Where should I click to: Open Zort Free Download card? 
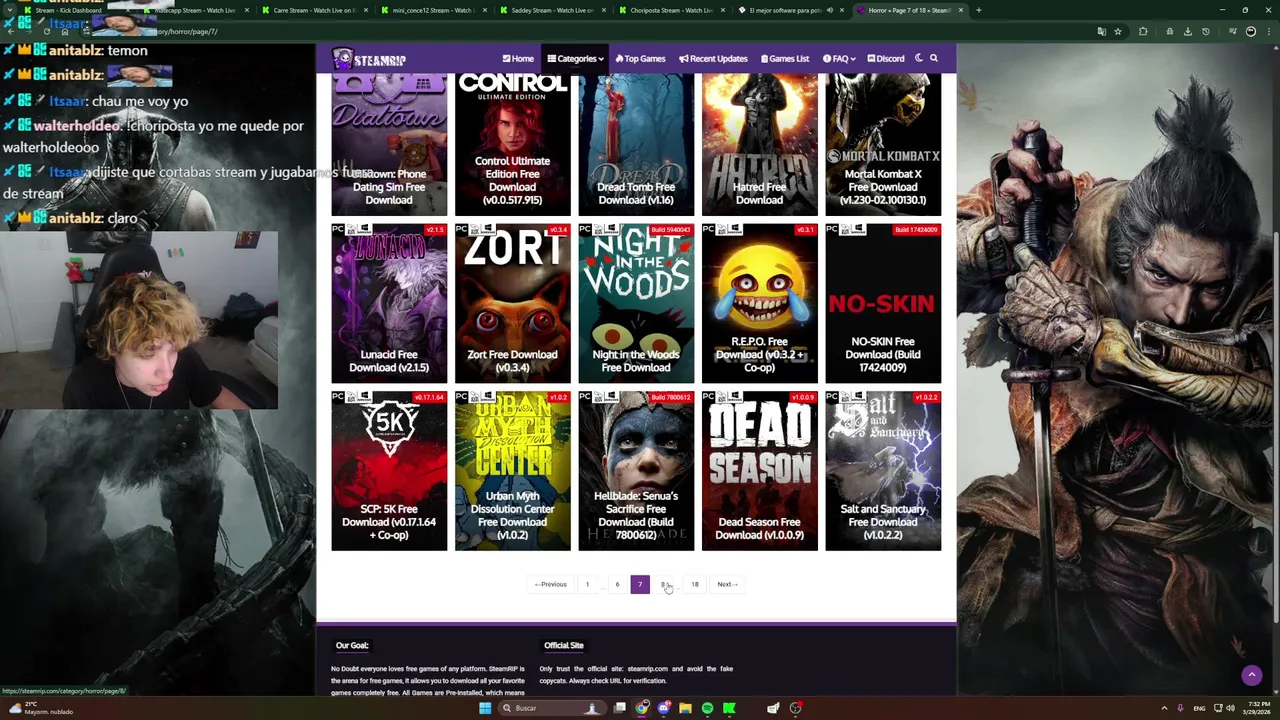pyautogui.click(x=512, y=303)
